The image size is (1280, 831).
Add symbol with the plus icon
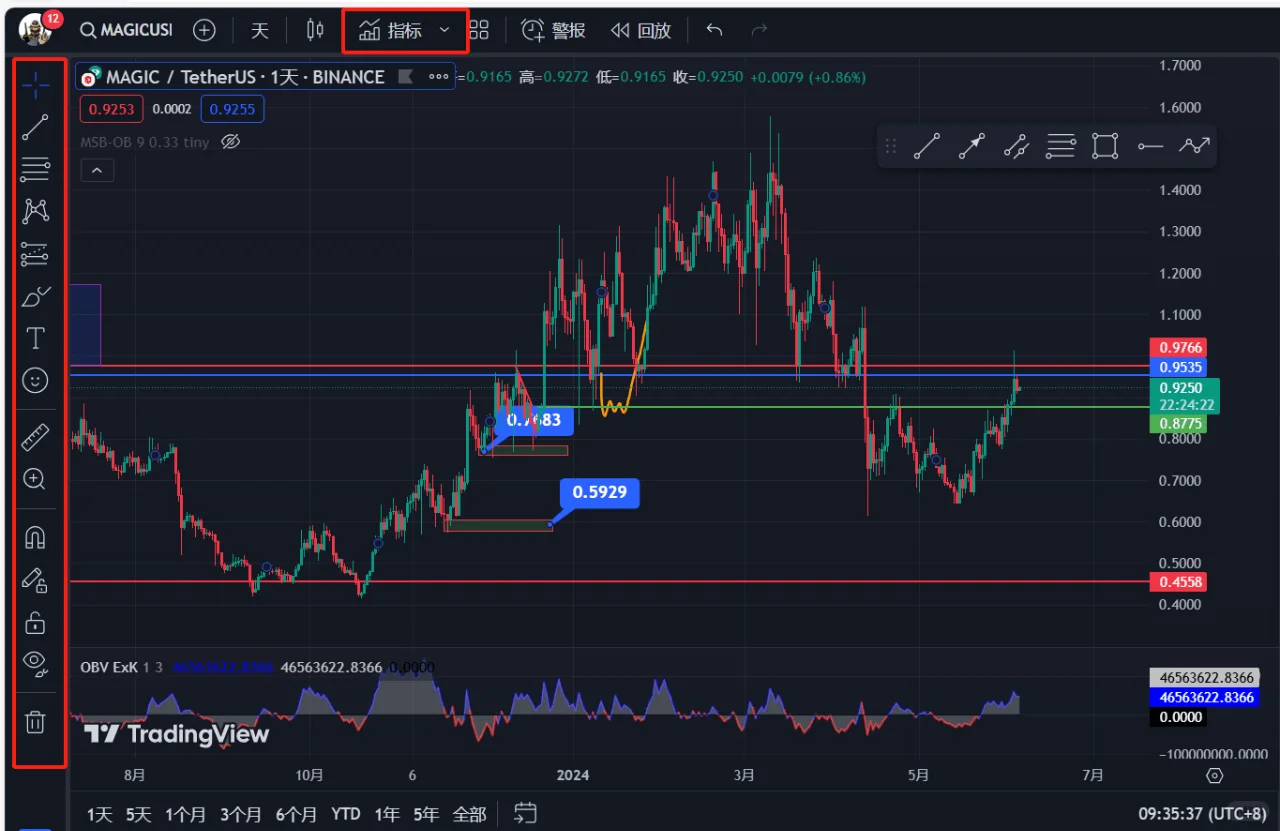pos(204,30)
